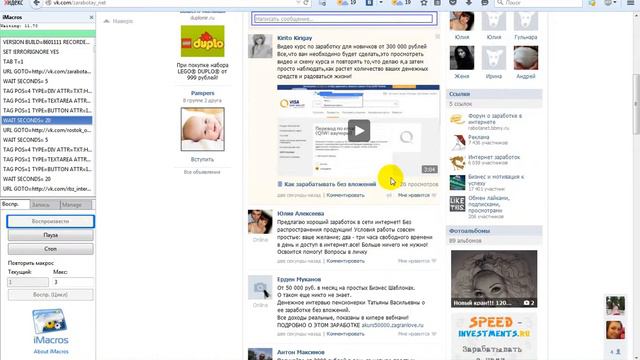
Task: Open the «Ссылки» section header
Action: (459, 94)
